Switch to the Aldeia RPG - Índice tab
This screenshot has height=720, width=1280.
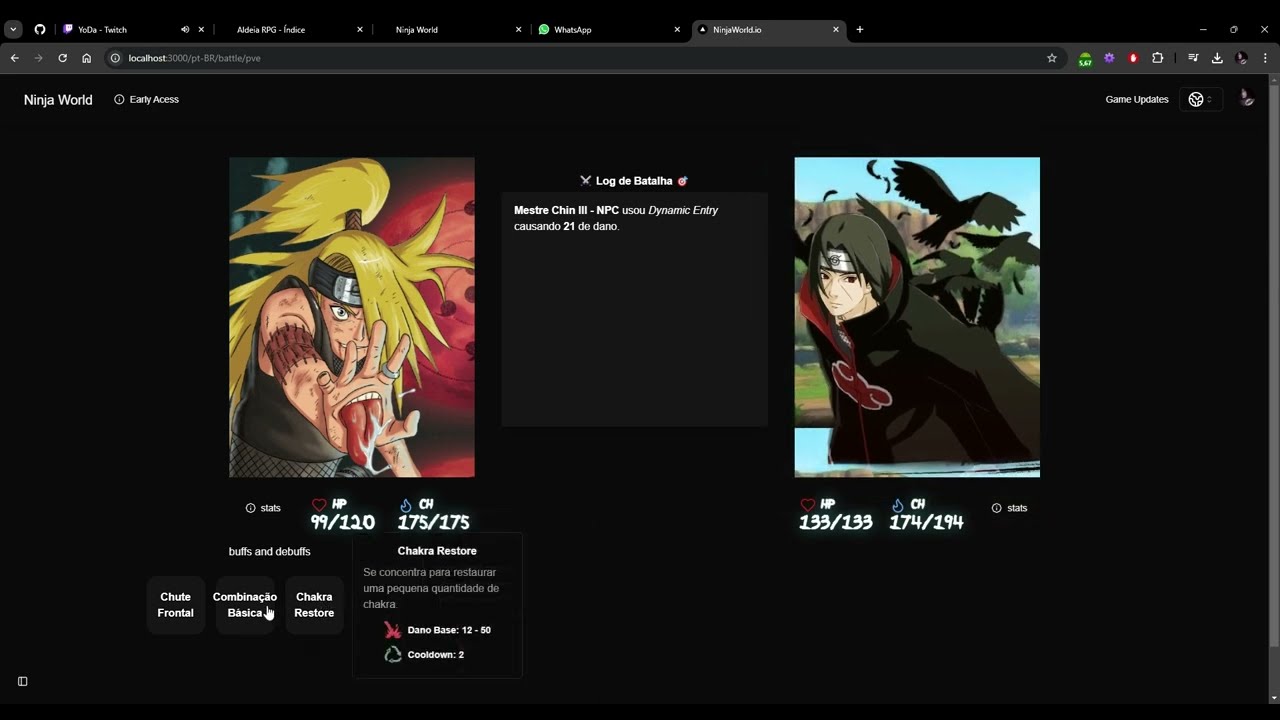coord(291,30)
